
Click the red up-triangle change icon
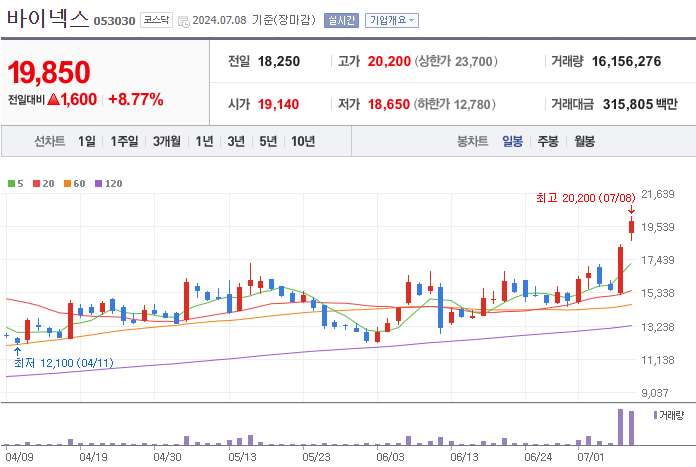click(53, 99)
